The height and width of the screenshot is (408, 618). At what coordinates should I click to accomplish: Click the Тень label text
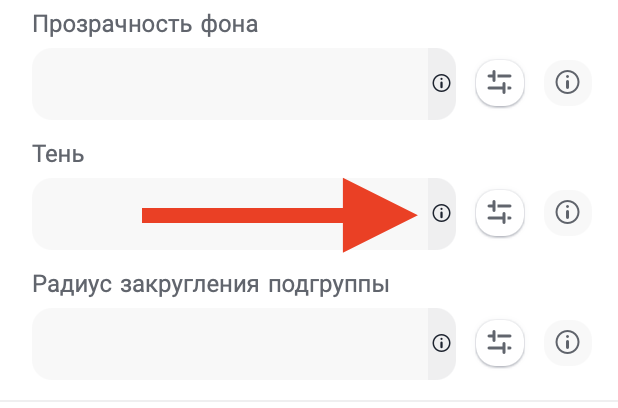click(59, 154)
